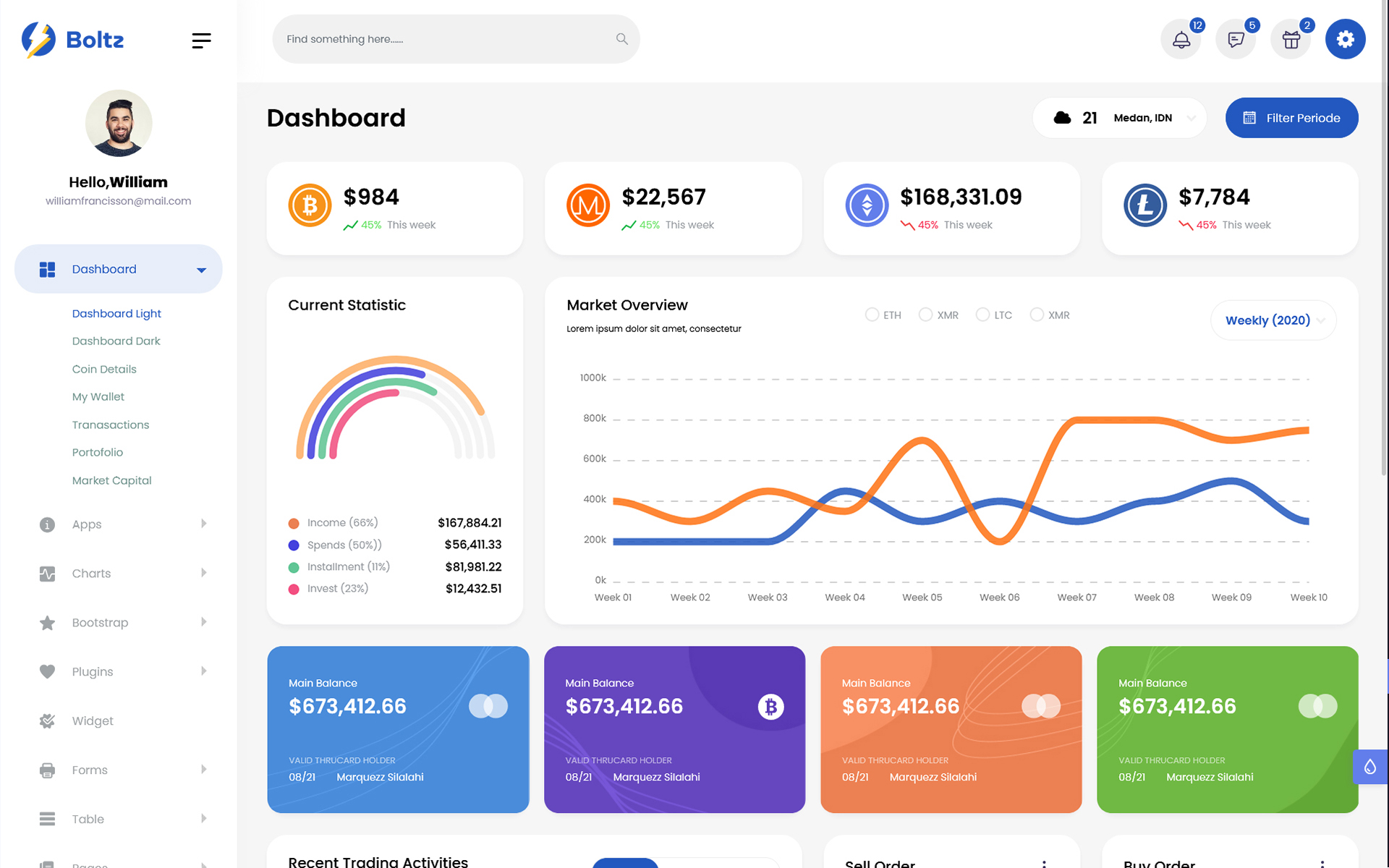Open Dashboard Dark menu item
1389x868 pixels.
(x=116, y=341)
